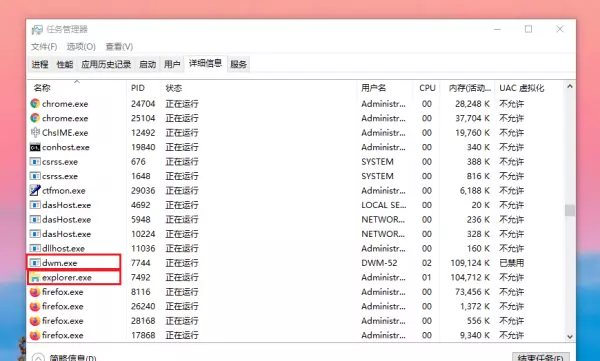The height and width of the screenshot is (361, 600).
Task: Click the ChsIME.exe process icon
Action: pyautogui.click(x=35, y=132)
